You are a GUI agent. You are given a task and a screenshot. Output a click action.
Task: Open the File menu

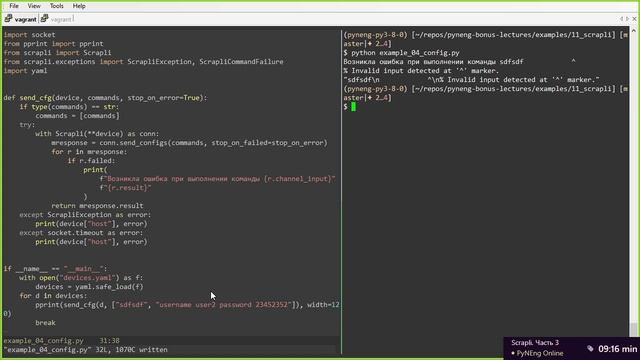[x=14, y=6]
